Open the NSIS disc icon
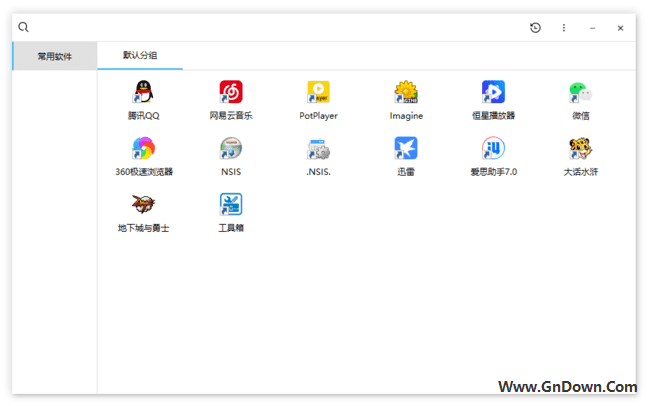 tap(231, 148)
